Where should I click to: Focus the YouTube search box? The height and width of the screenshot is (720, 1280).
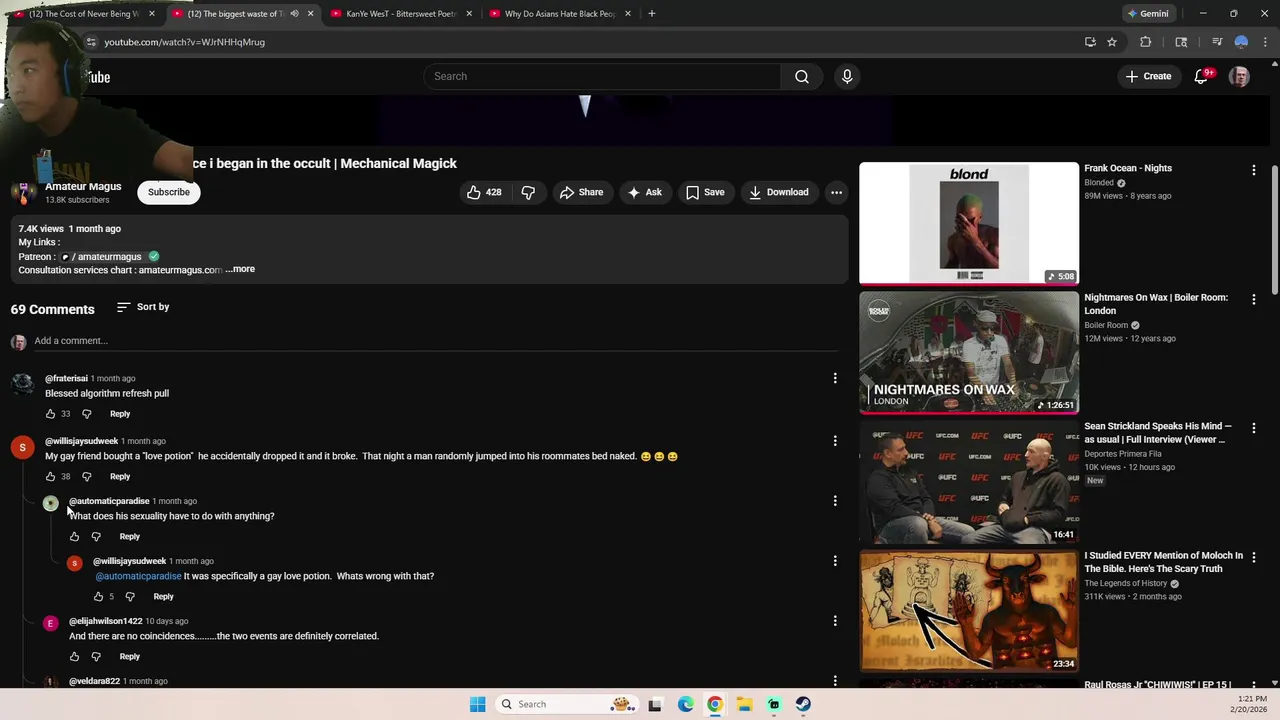pos(602,76)
